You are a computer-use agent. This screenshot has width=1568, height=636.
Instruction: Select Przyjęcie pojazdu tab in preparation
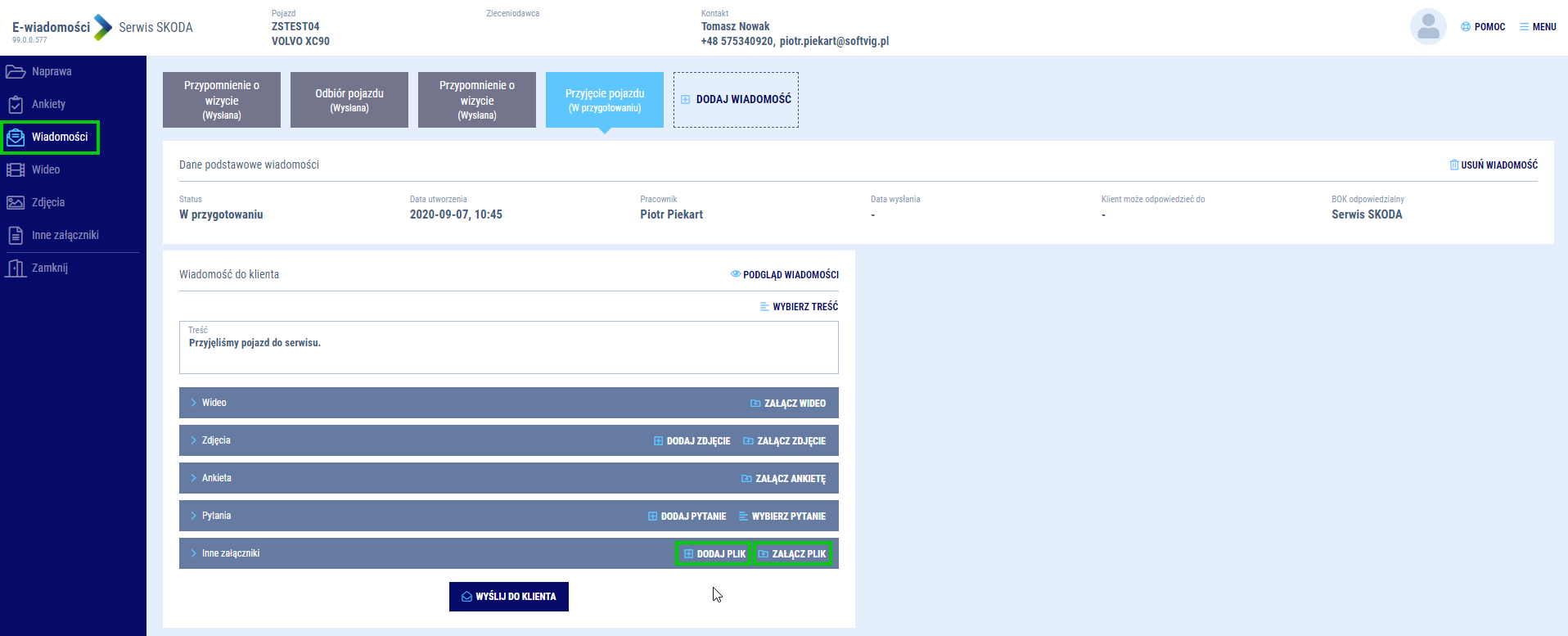coord(605,100)
